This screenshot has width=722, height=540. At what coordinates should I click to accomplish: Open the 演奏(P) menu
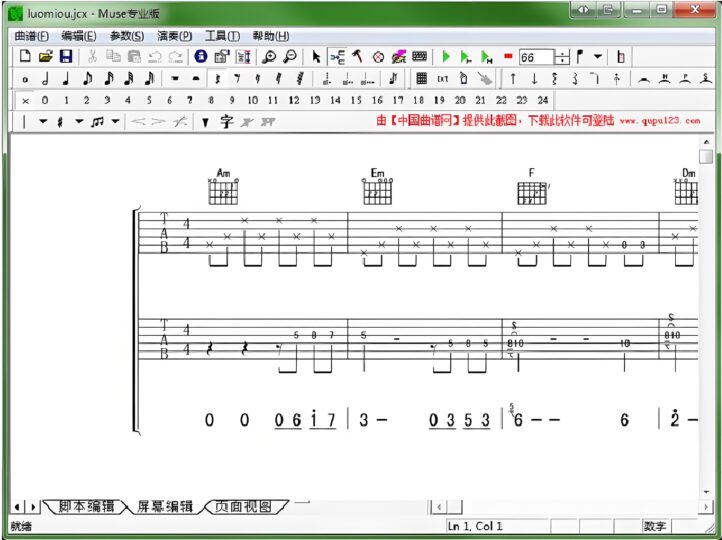(x=175, y=36)
